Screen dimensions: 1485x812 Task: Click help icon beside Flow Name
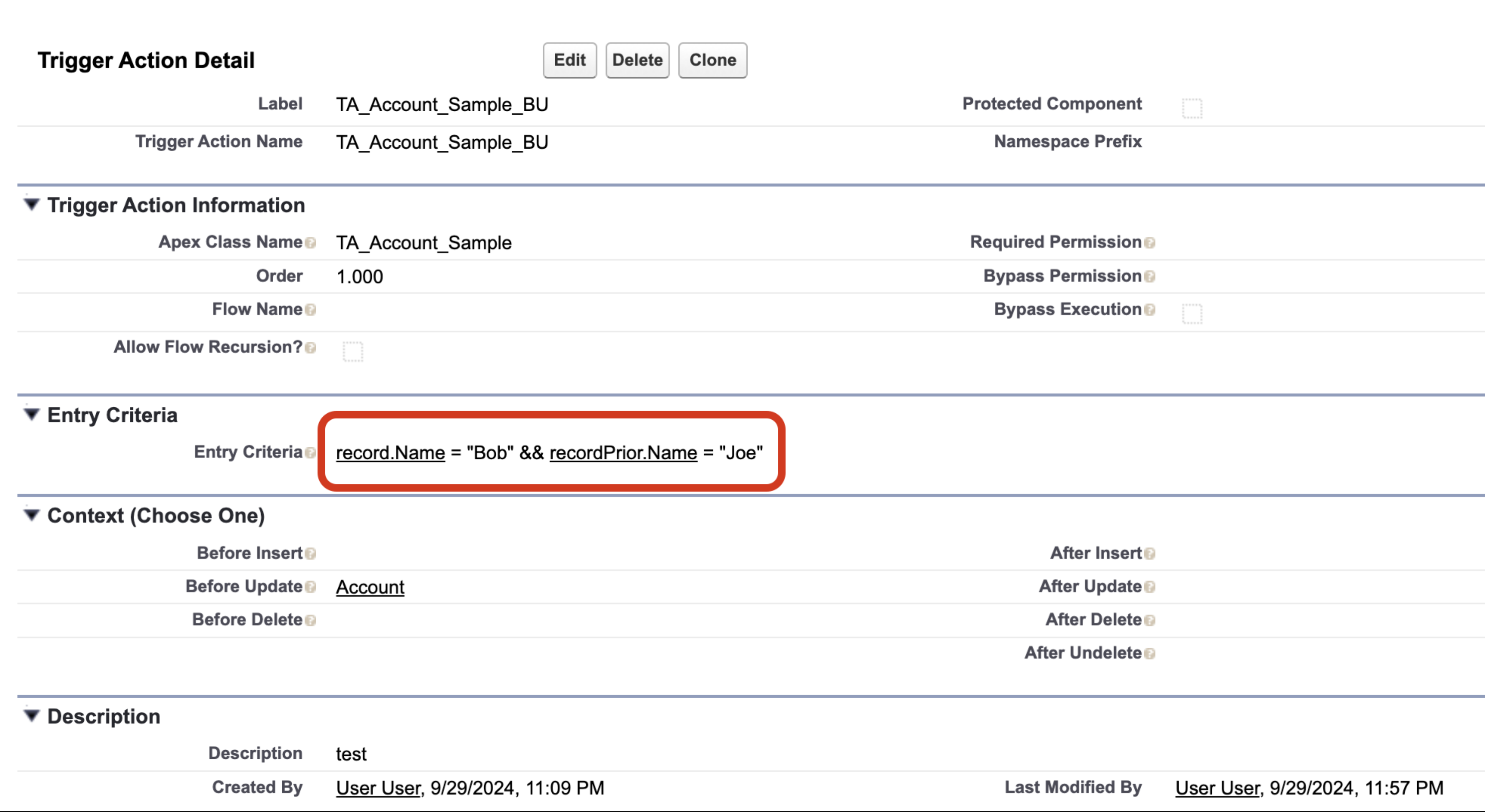[311, 310]
